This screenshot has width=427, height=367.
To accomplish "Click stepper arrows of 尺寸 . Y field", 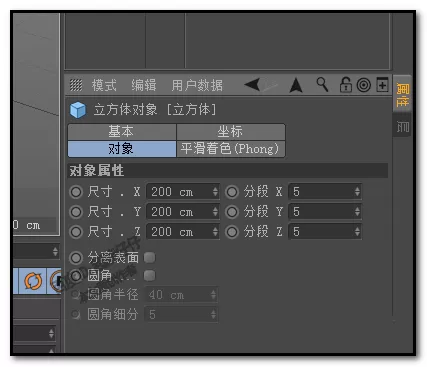I will (x=215, y=212).
